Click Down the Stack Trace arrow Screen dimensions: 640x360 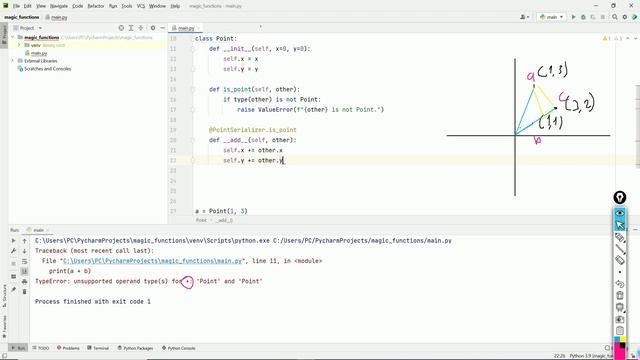click(x=24, y=251)
